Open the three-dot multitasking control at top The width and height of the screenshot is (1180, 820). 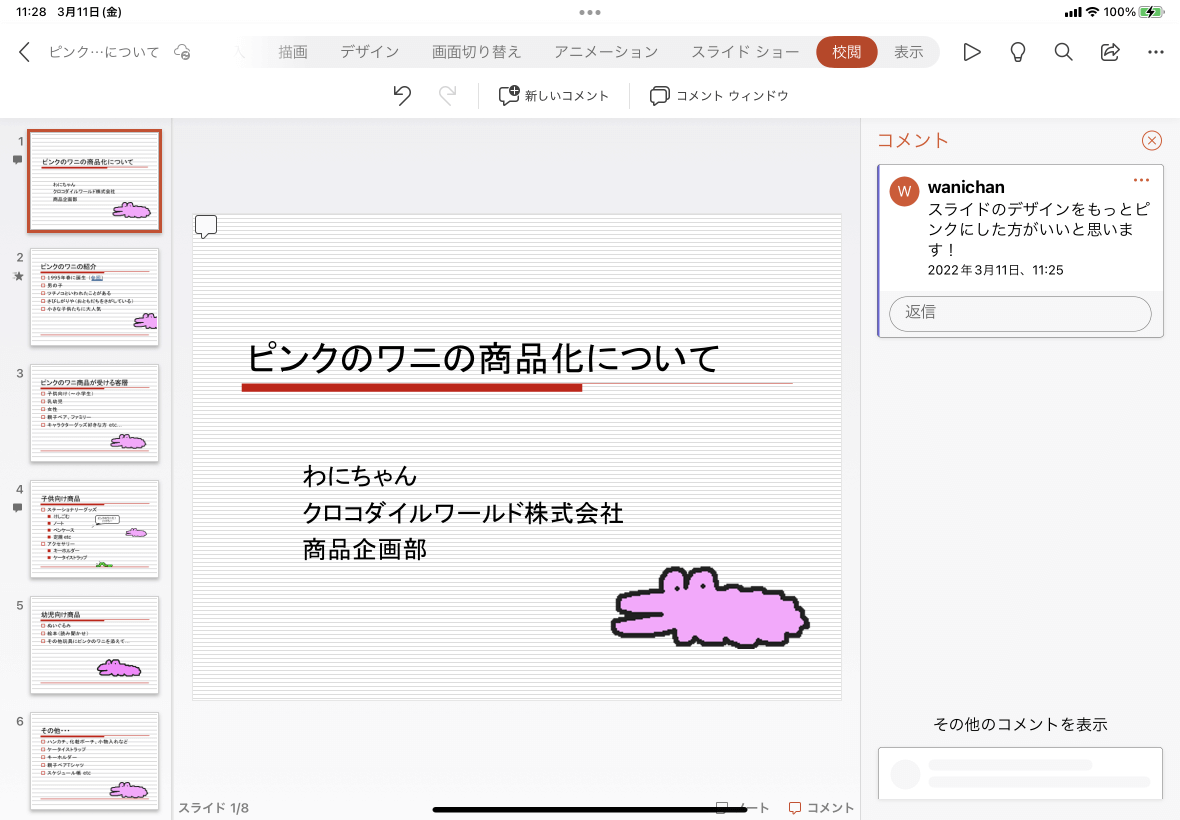tap(590, 12)
